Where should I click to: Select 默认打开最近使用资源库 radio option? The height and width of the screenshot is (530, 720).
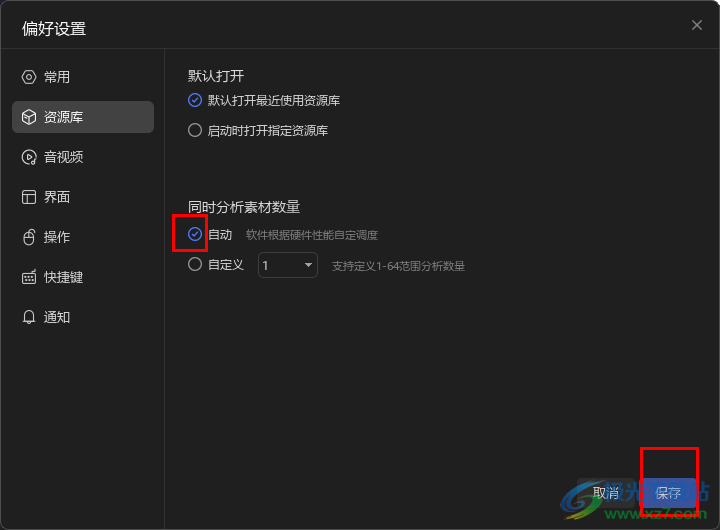coord(195,100)
